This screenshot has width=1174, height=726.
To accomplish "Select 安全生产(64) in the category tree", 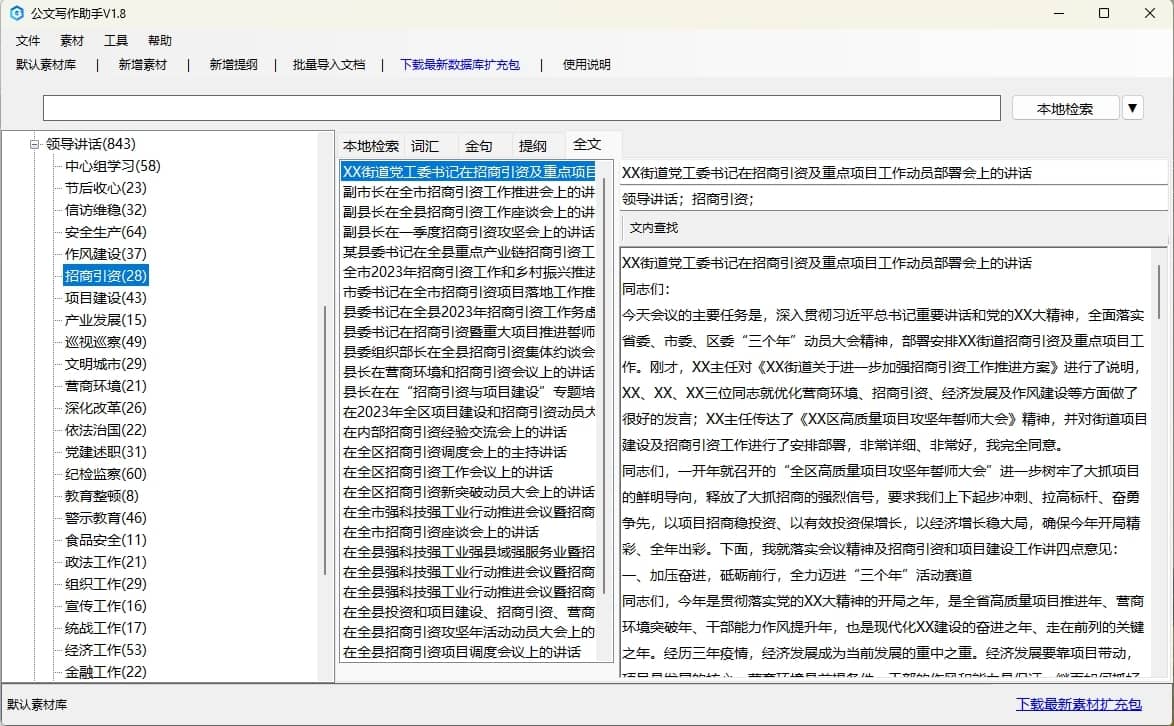I will click(105, 232).
